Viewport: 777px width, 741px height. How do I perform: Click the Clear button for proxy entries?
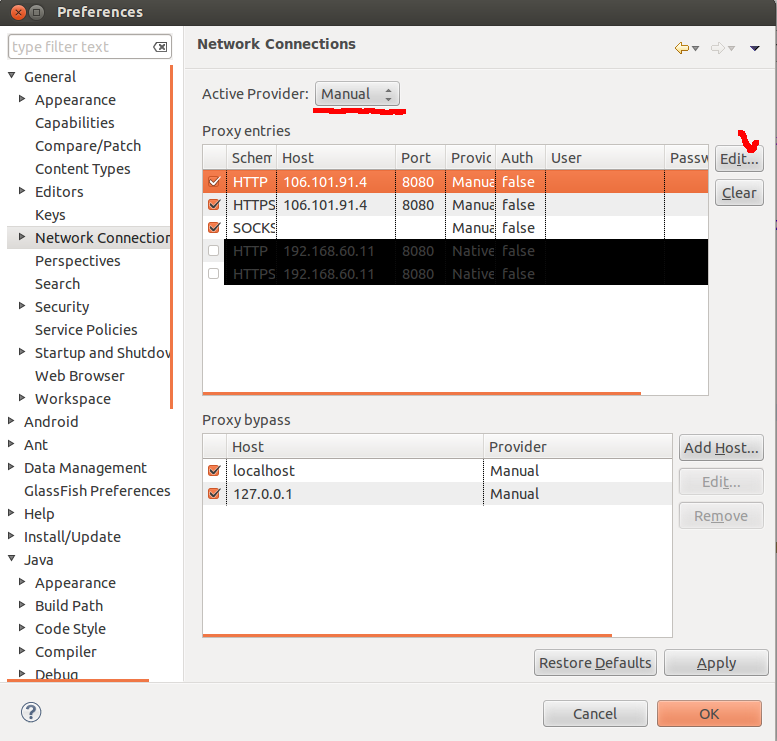[x=739, y=193]
